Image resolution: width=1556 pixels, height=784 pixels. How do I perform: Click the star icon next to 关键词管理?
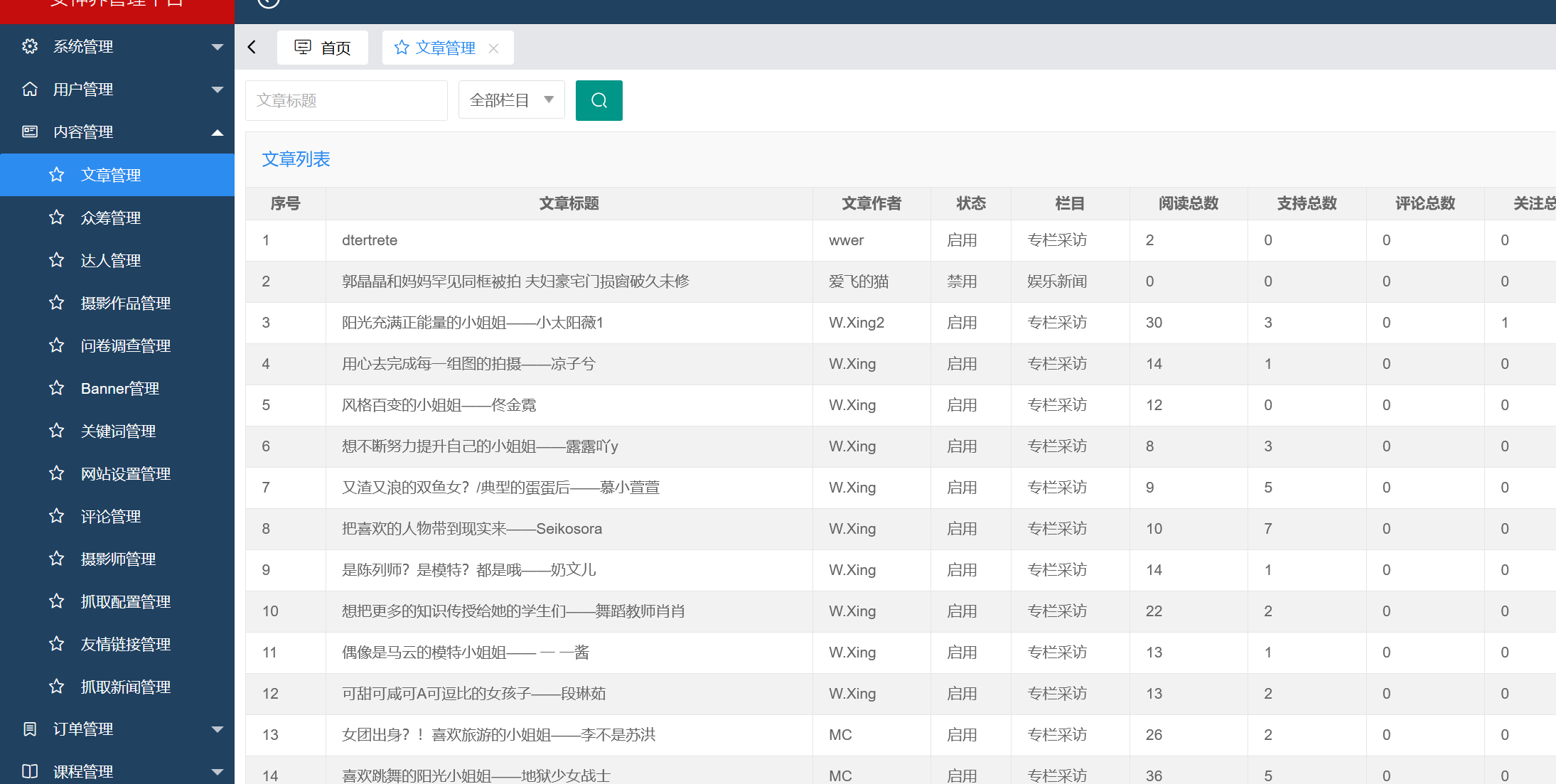pos(57,431)
